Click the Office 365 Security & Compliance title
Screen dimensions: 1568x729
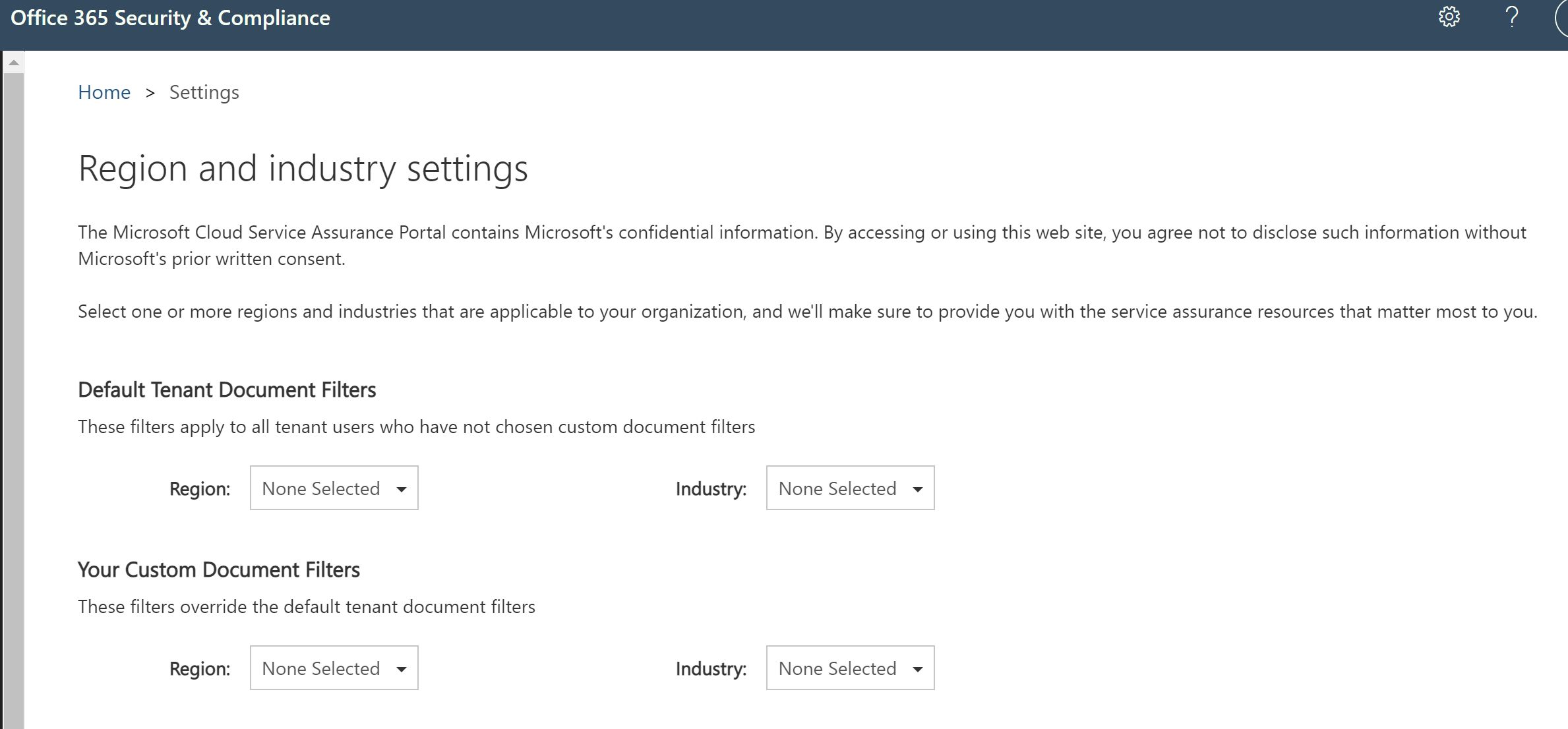click(170, 18)
